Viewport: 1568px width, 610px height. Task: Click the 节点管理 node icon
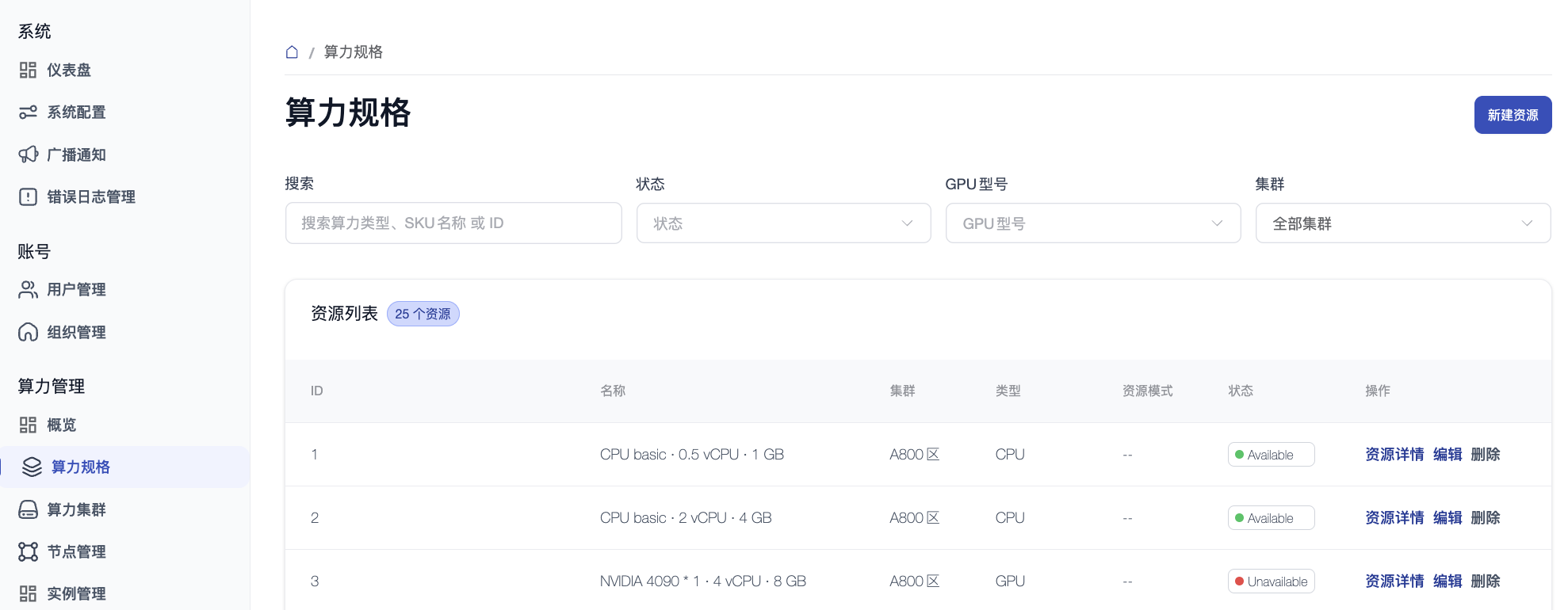pos(28,551)
